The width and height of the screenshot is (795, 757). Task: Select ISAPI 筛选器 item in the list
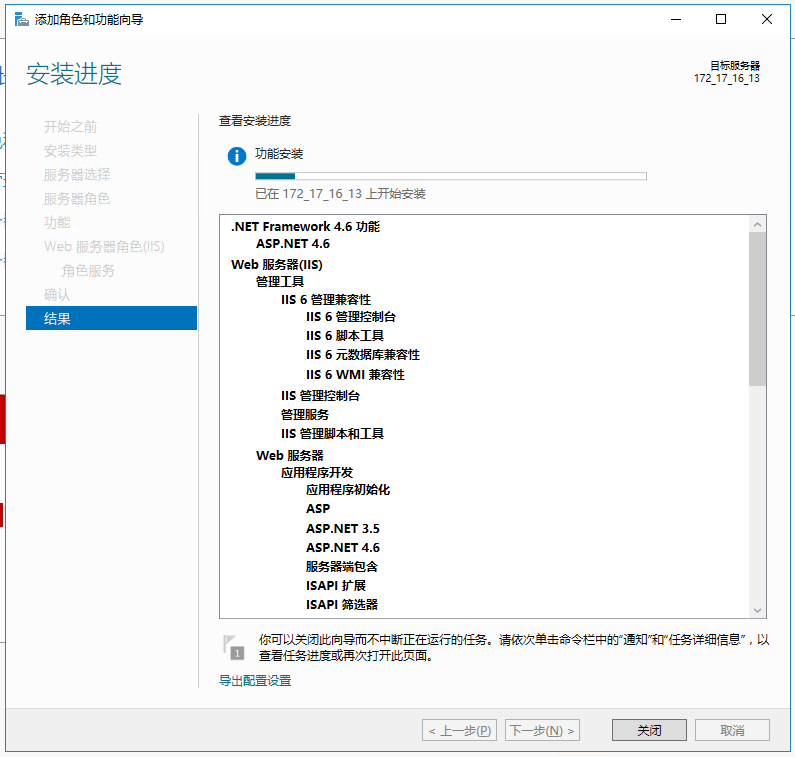(x=341, y=604)
